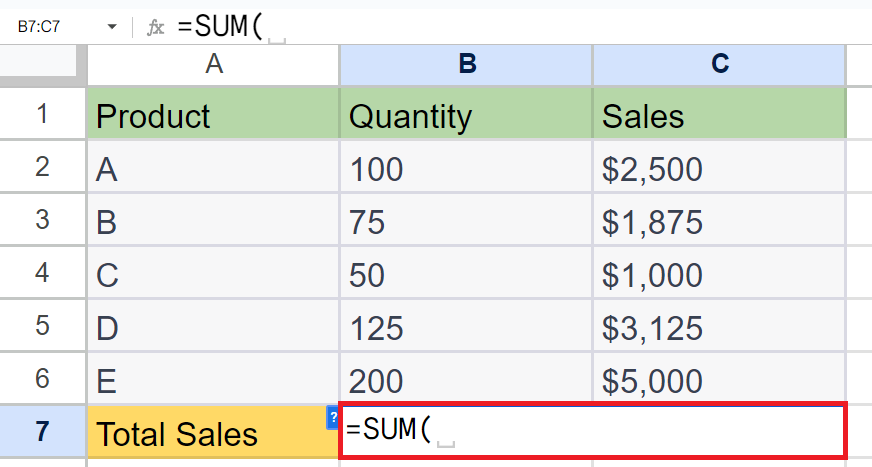Select the row 4 header
The width and height of the screenshot is (872, 467).
(x=43, y=272)
